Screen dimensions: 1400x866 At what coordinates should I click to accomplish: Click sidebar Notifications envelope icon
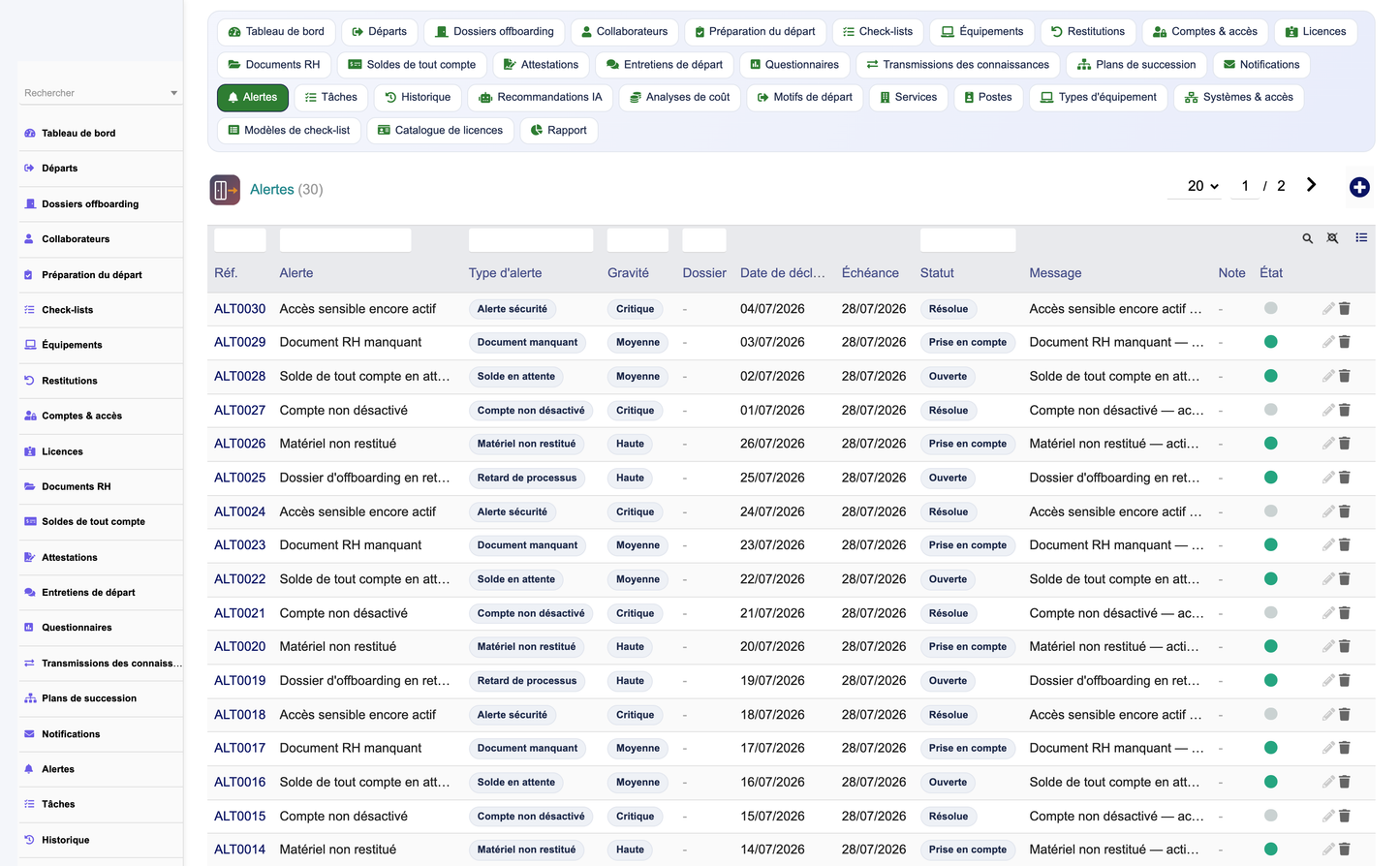click(x=30, y=734)
